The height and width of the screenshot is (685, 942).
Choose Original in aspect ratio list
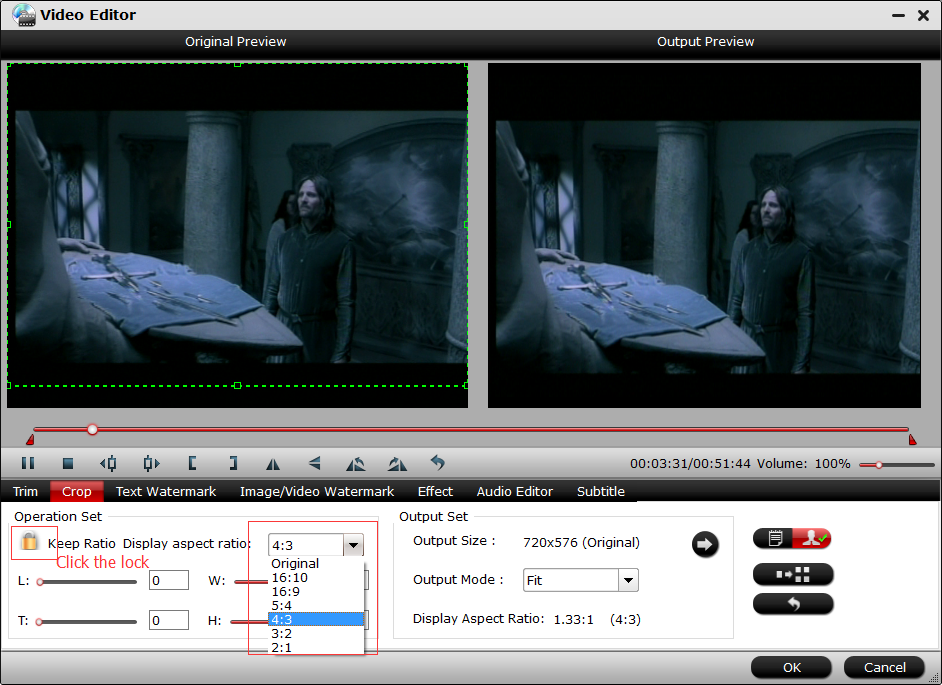point(316,564)
